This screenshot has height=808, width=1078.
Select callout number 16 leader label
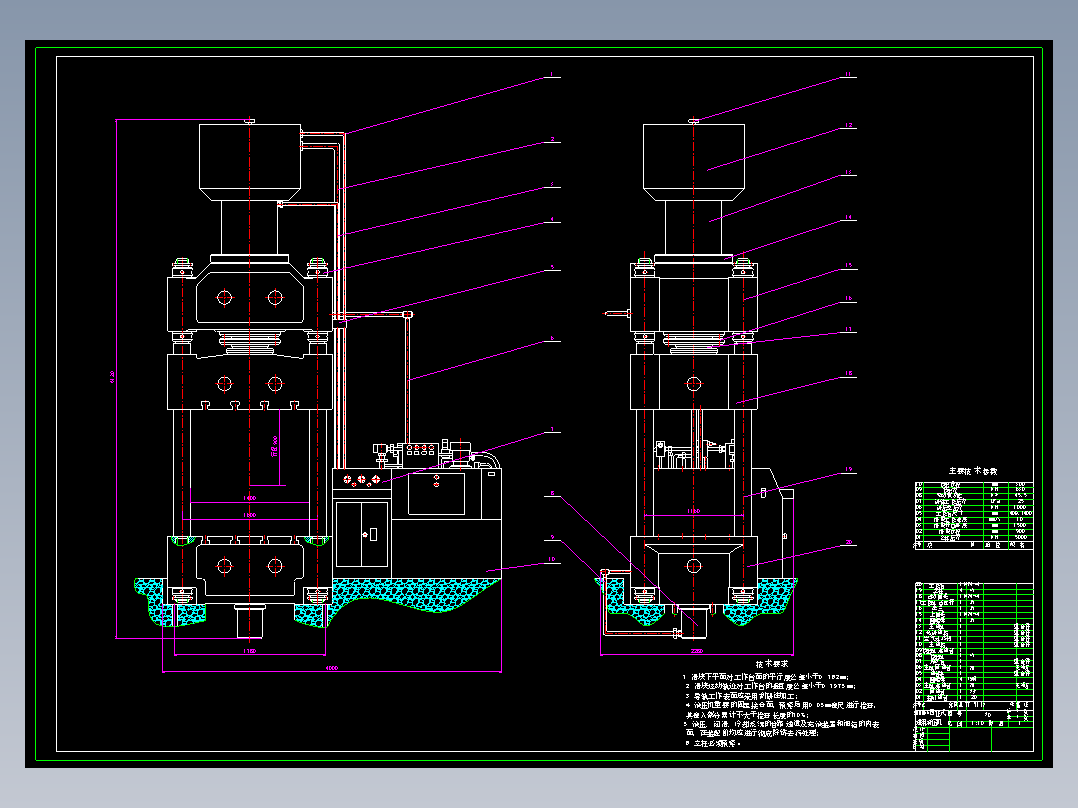[x=848, y=298]
